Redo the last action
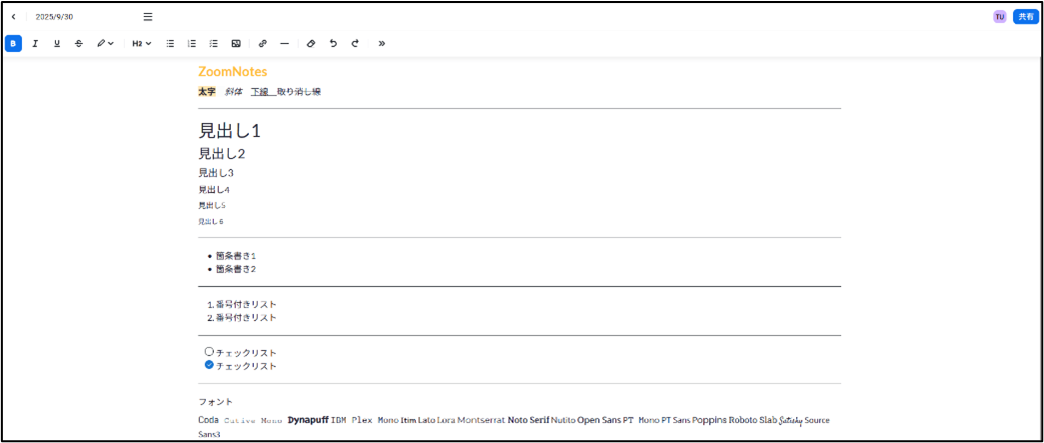This screenshot has width=1044, height=443. pyautogui.click(x=355, y=43)
